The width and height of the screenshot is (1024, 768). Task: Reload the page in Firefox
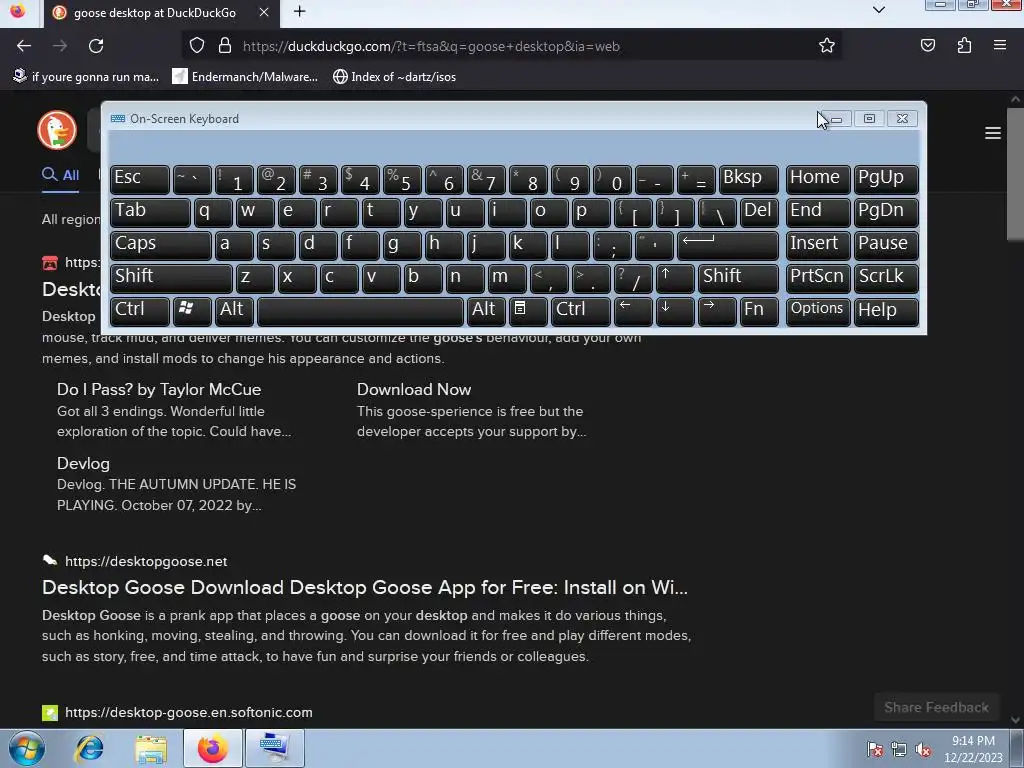click(96, 46)
